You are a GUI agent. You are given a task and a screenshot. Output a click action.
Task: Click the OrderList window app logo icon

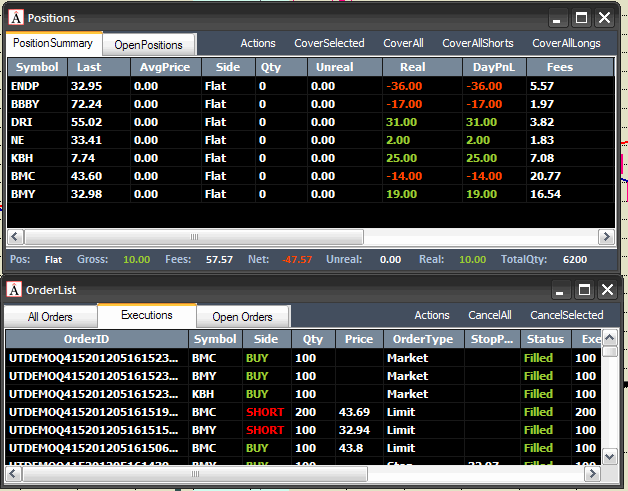[x=14, y=290]
